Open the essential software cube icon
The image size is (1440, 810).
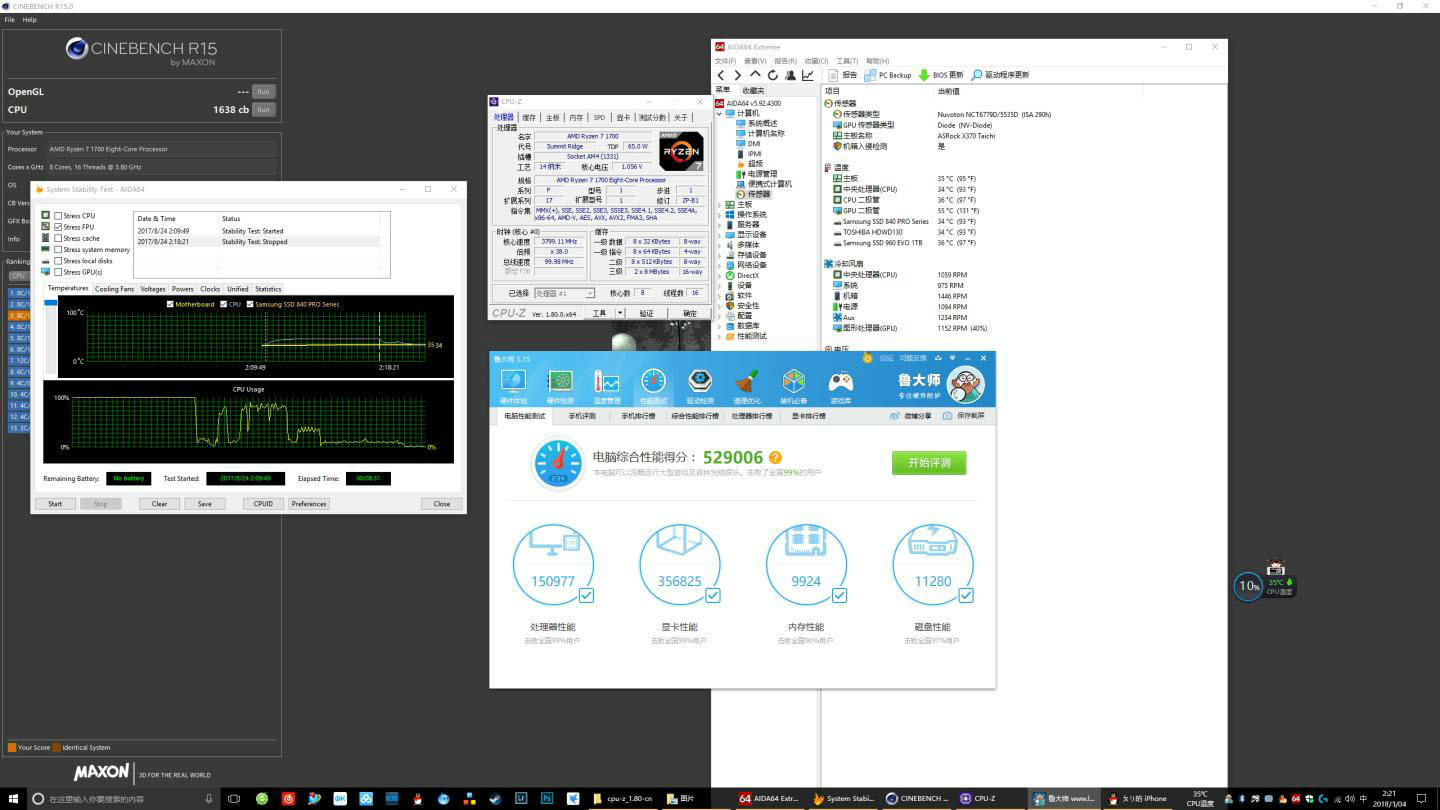click(x=794, y=381)
